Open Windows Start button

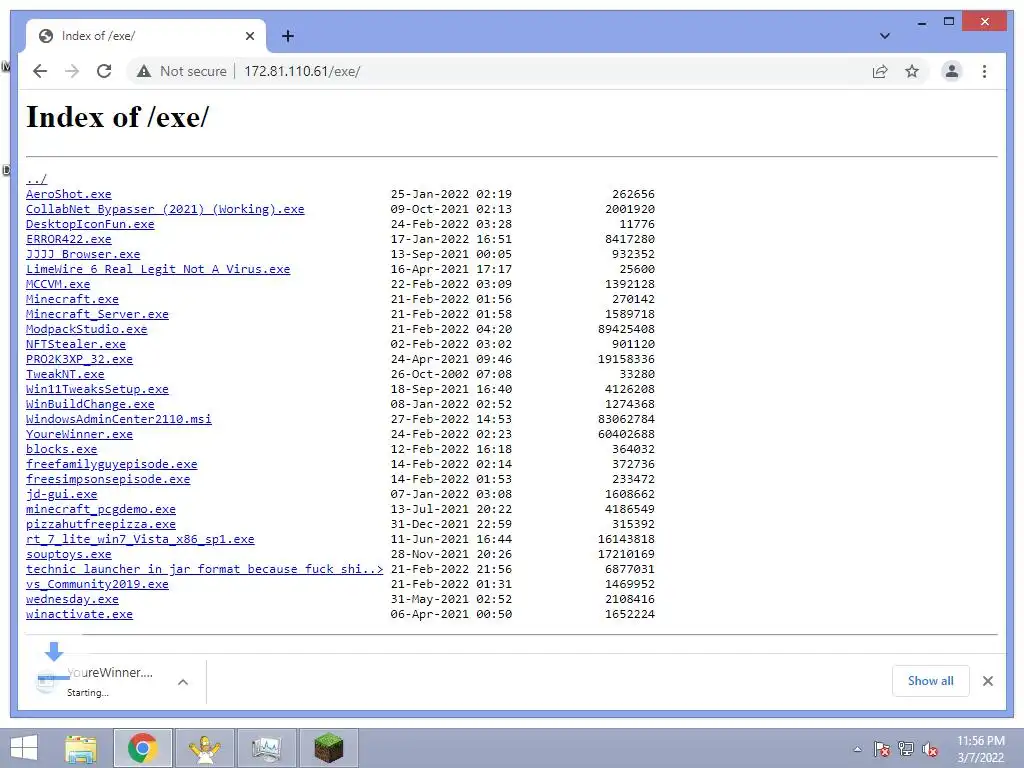tap(24, 748)
